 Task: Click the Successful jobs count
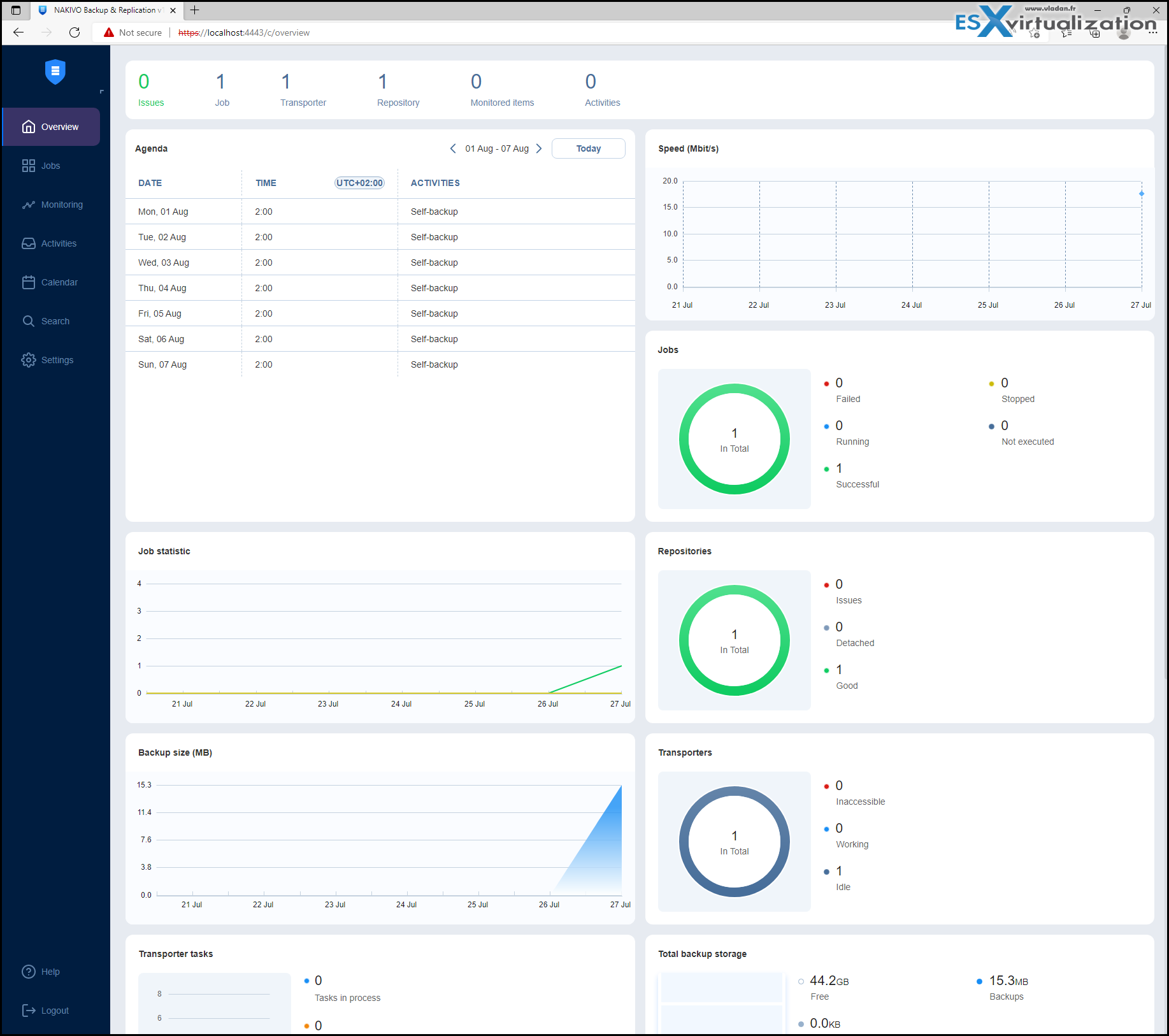coord(839,468)
